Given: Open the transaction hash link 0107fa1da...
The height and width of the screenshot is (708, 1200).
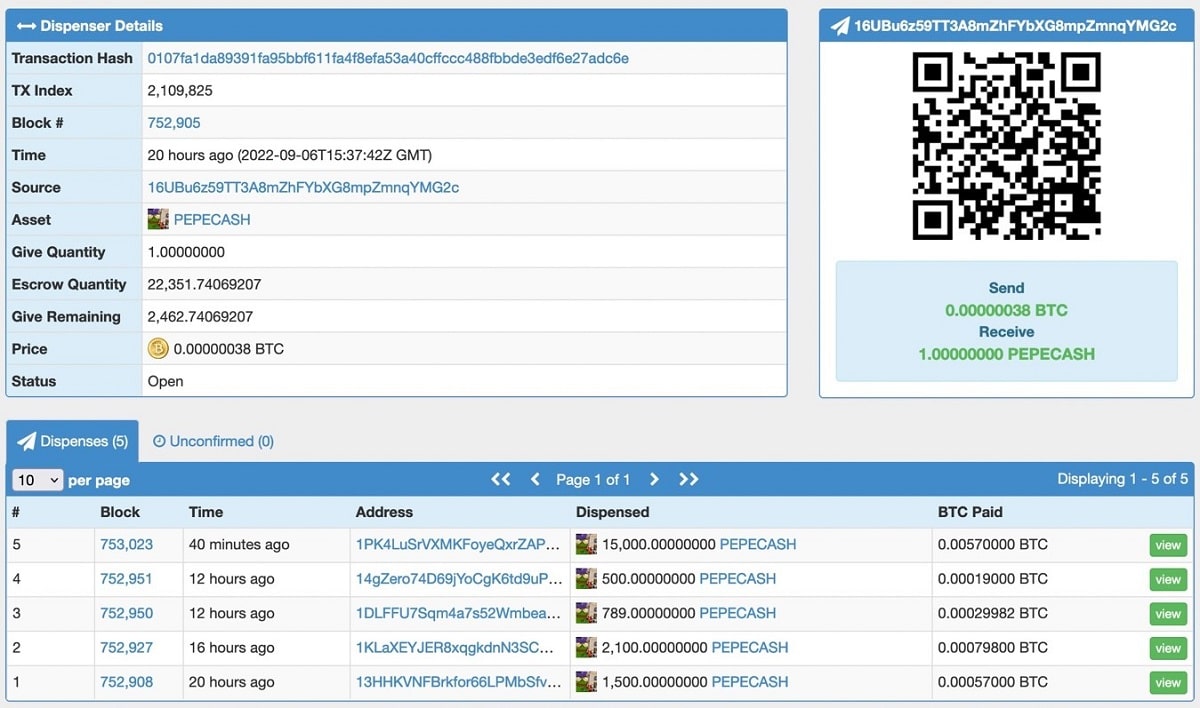Looking at the screenshot, I should pos(388,58).
